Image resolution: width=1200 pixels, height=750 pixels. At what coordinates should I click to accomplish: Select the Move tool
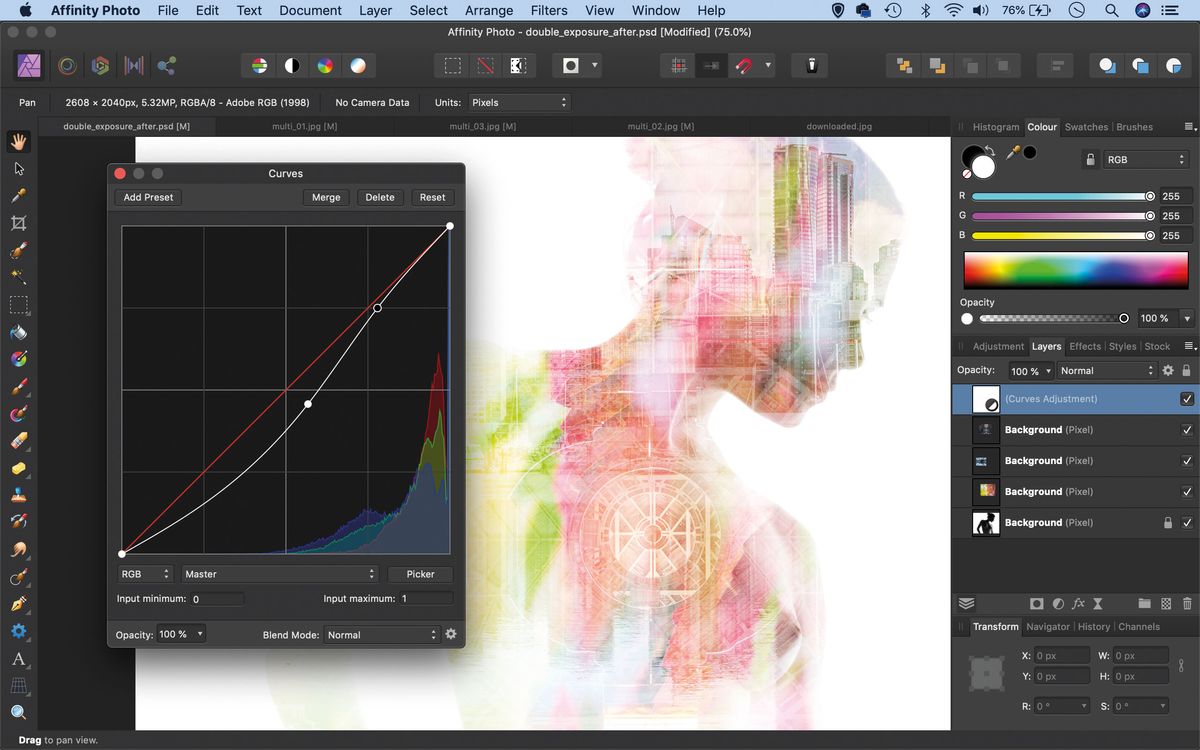(x=18, y=168)
